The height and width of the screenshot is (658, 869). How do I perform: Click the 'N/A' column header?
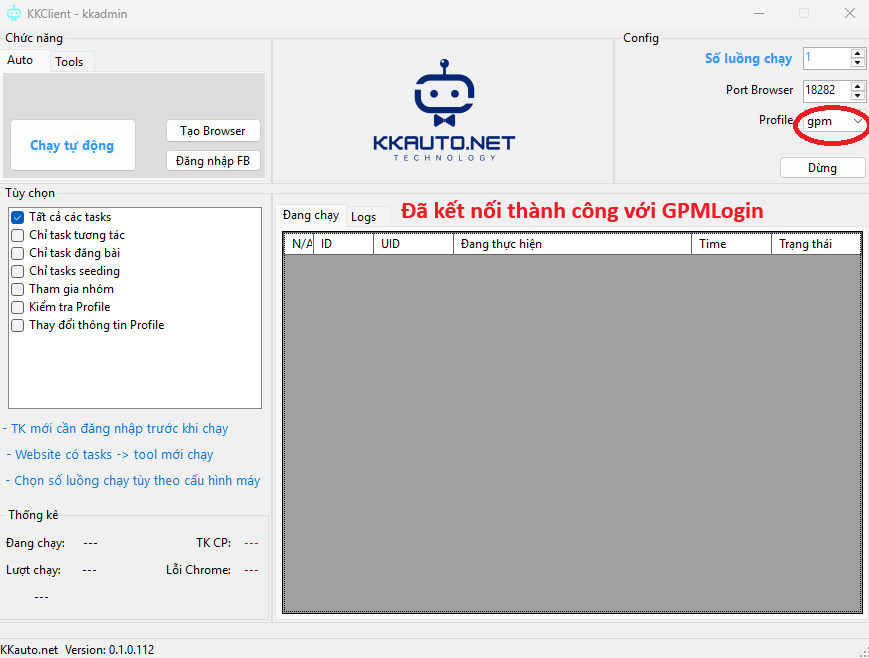pyautogui.click(x=299, y=244)
